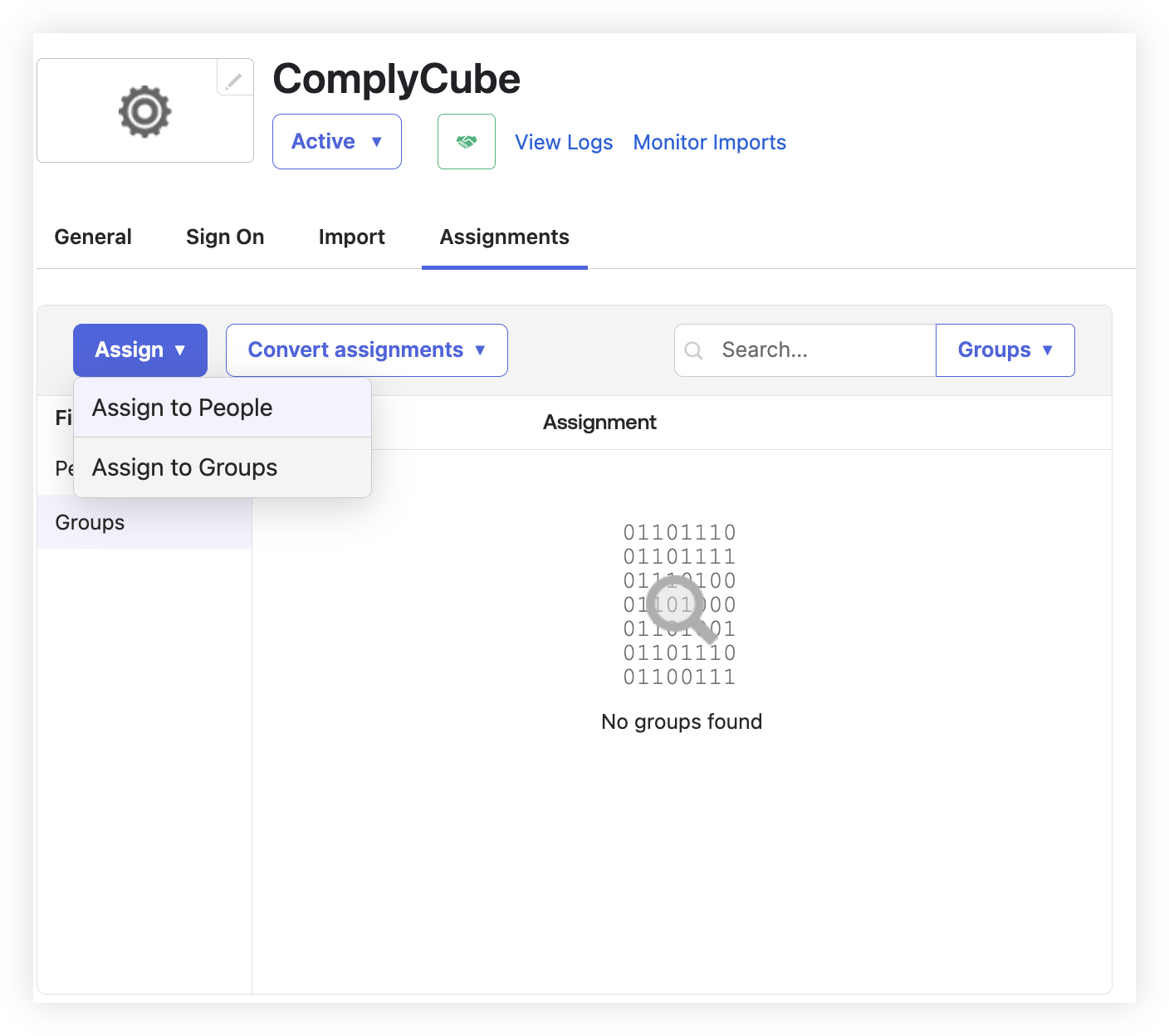The image size is (1169, 1036).
Task: Click the green handshake icon button
Action: pyautogui.click(x=467, y=142)
